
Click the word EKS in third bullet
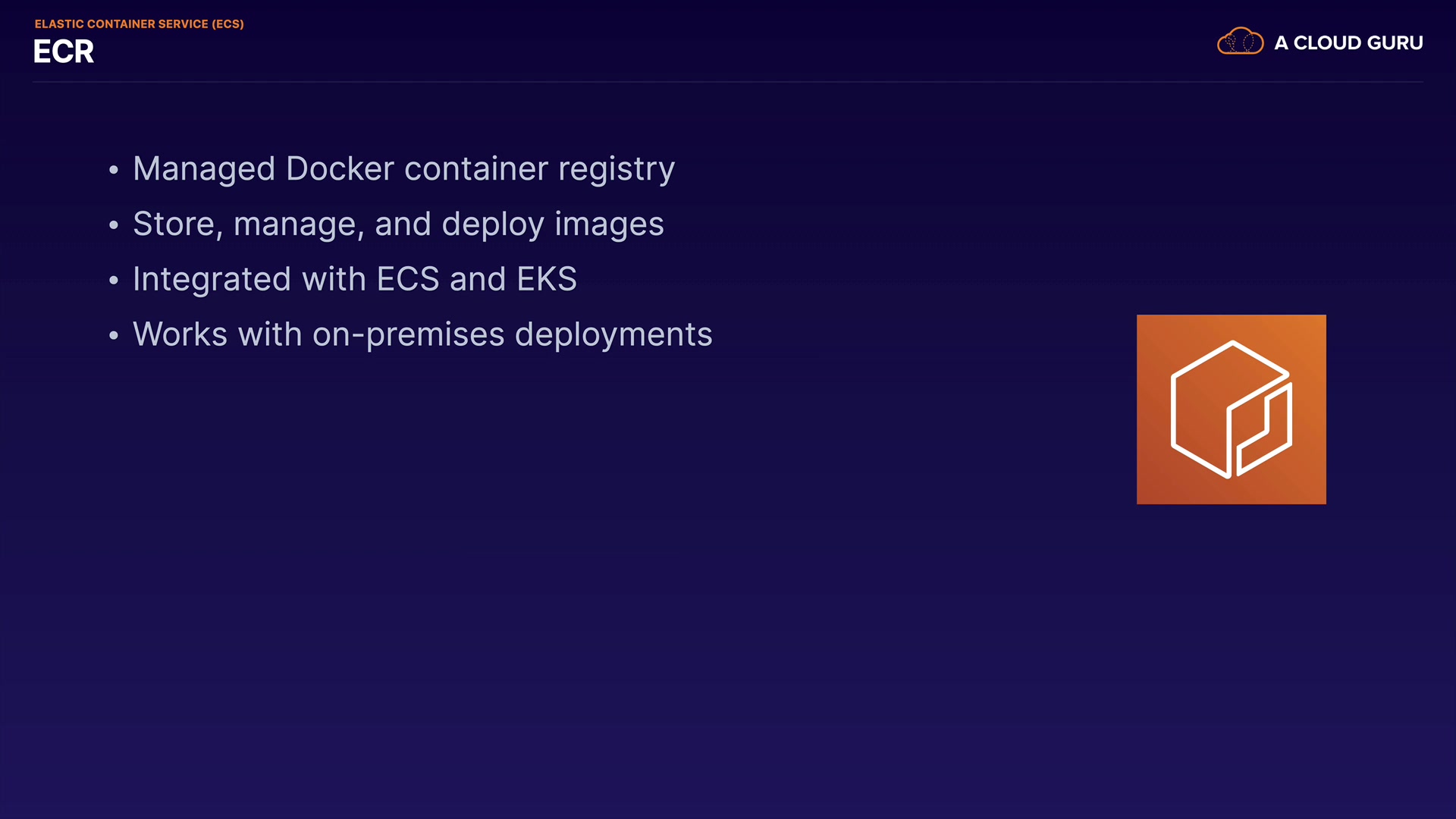[x=546, y=279]
